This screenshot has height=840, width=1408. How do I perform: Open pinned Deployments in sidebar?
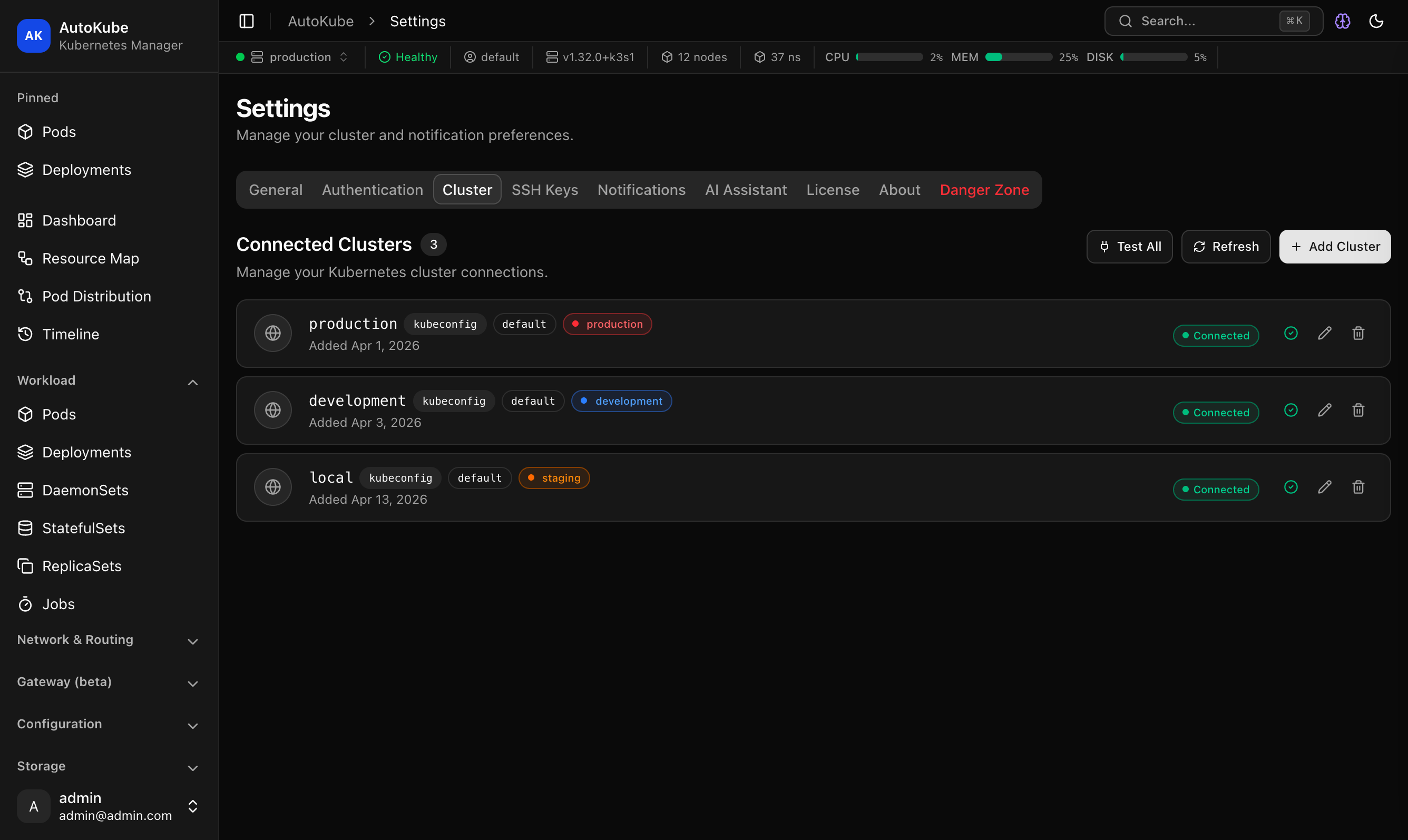pos(109,170)
